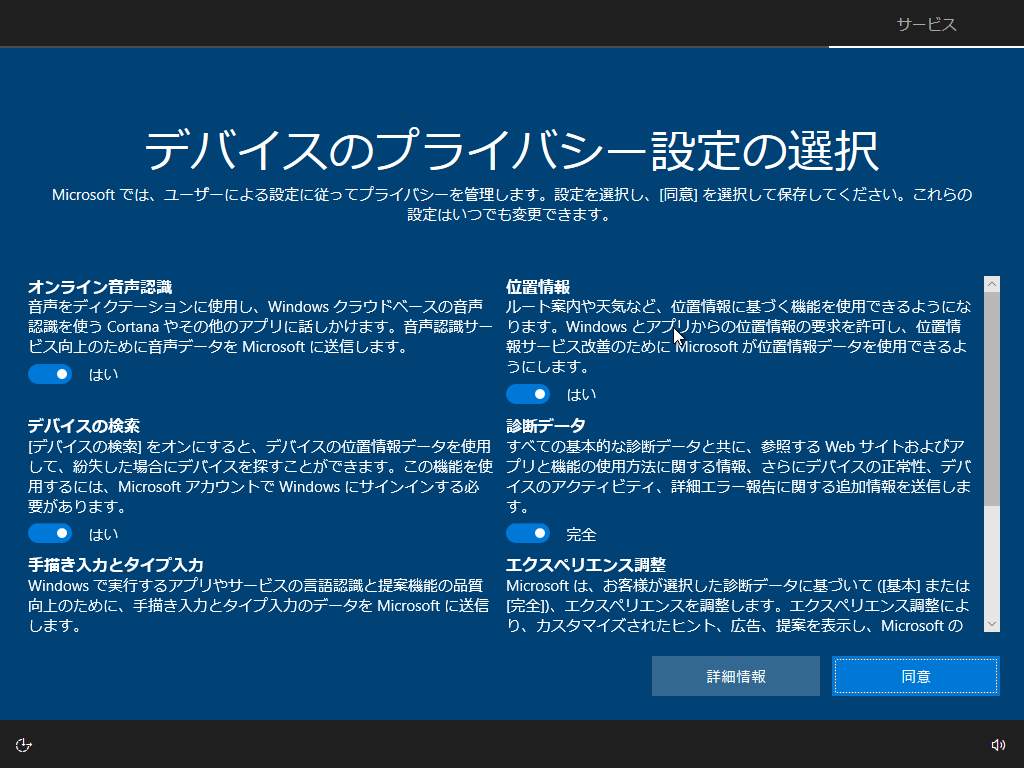Click the scrollbar down arrow
This screenshot has height=768, width=1024.
pos(992,623)
